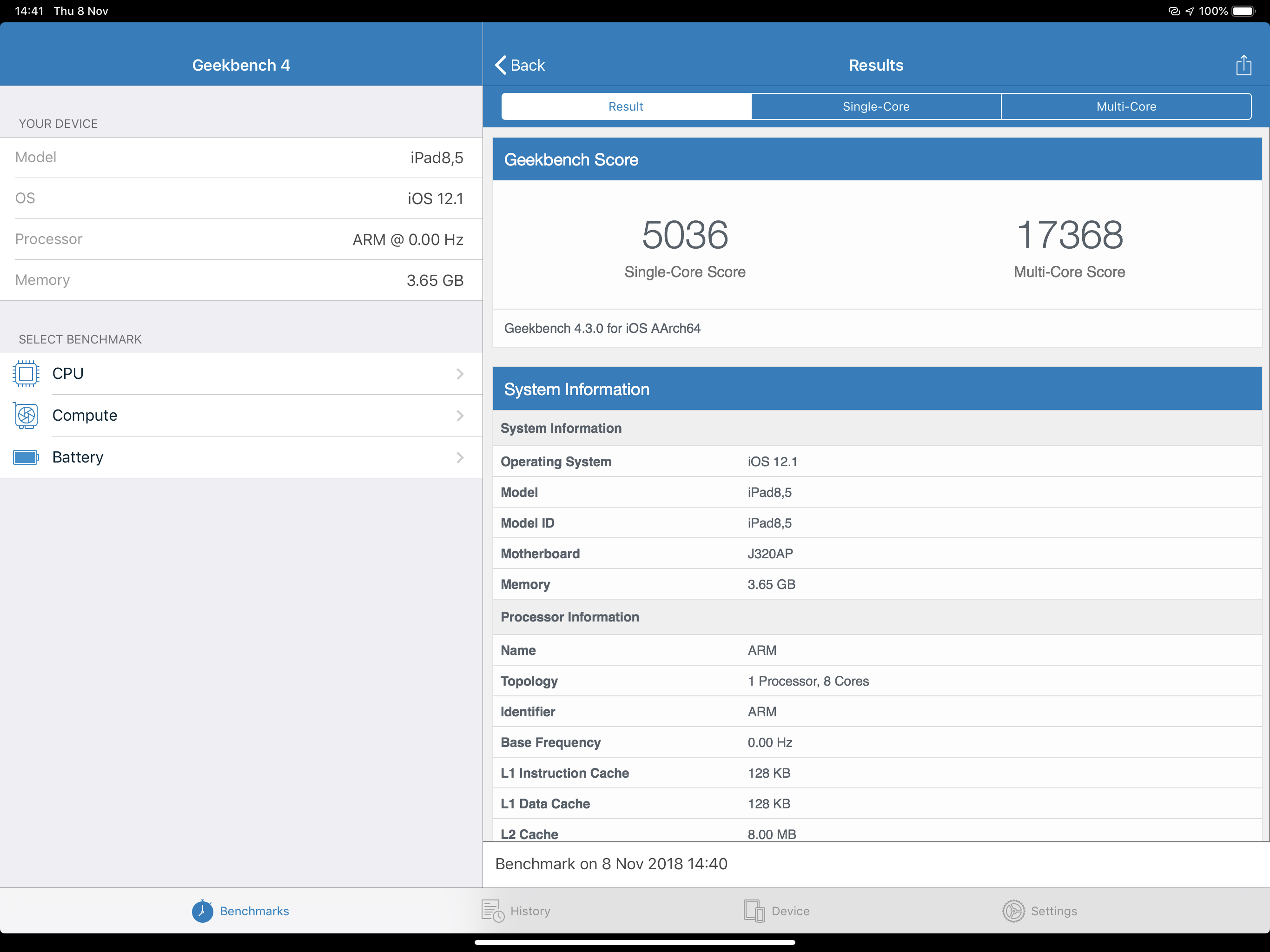Select the OS iOS 12.1 device row

click(x=241, y=198)
